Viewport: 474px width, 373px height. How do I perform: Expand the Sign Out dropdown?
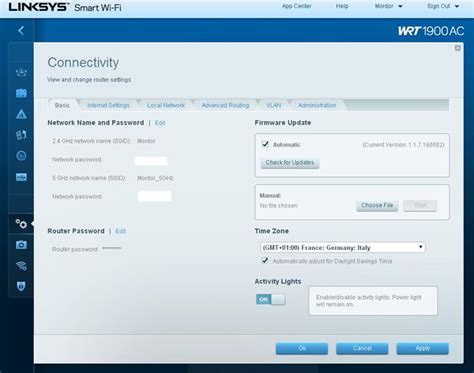[x=443, y=6]
